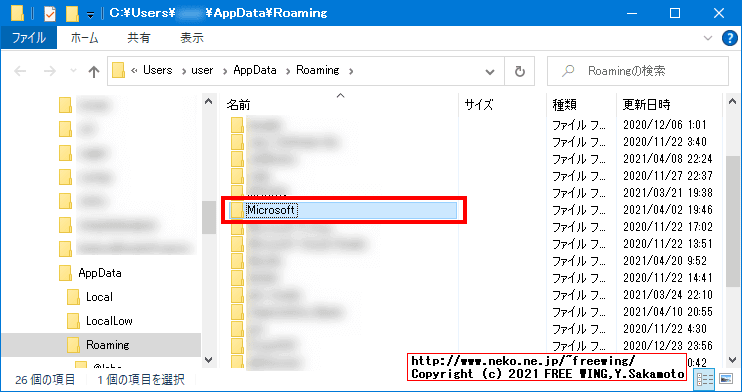The height and width of the screenshot is (392, 742).
Task: Click date 2021/04/02 19:46 cell
Action: [668, 210]
